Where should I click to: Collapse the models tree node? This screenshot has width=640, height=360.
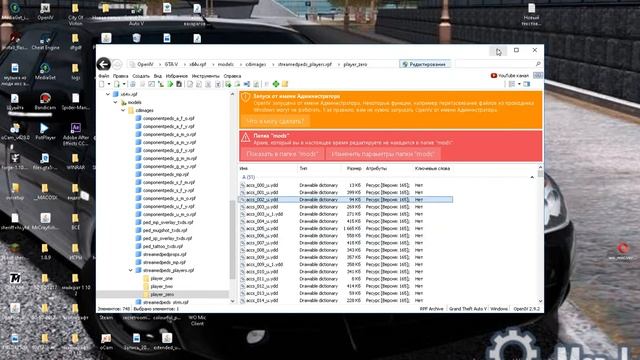click(116, 102)
